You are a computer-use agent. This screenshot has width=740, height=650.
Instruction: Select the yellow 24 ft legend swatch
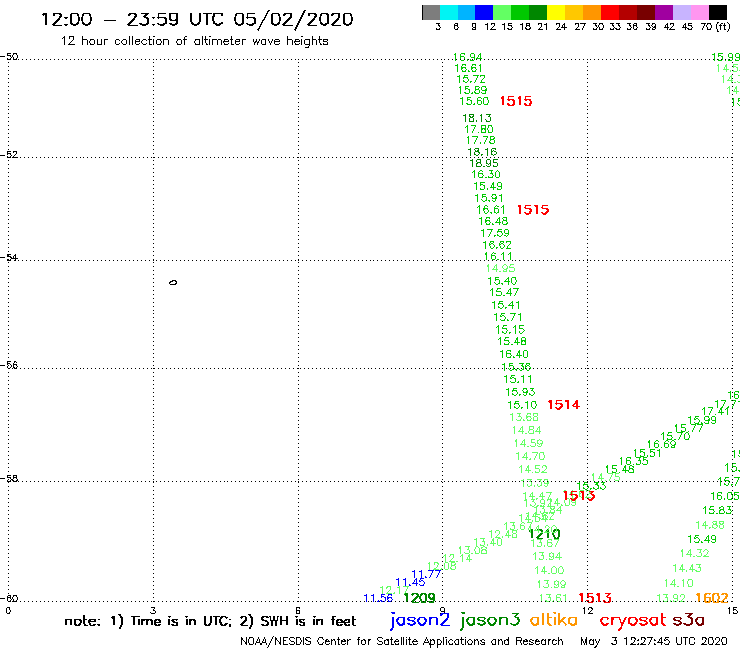coord(556,13)
